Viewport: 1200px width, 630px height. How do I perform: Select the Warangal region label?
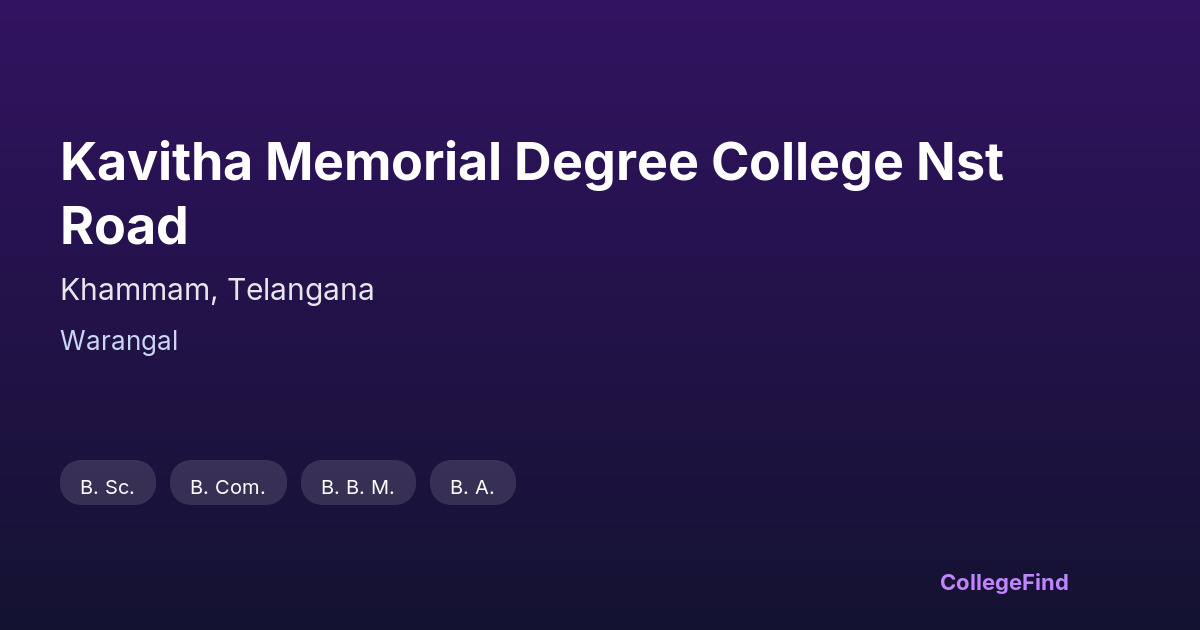pyautogui.click(x=119, y=341)
